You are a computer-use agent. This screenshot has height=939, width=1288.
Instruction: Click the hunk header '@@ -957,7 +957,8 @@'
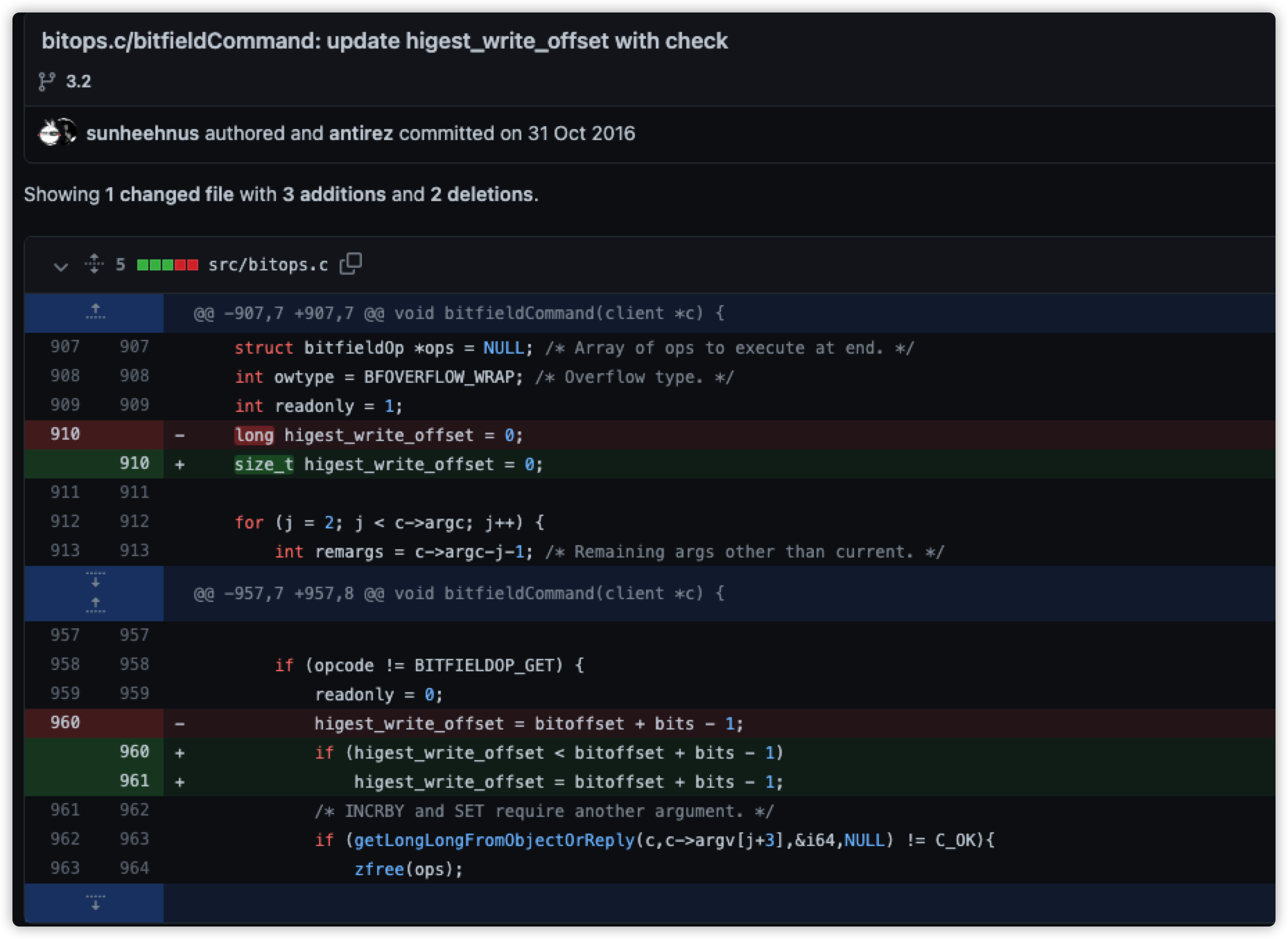coord(288,593)
